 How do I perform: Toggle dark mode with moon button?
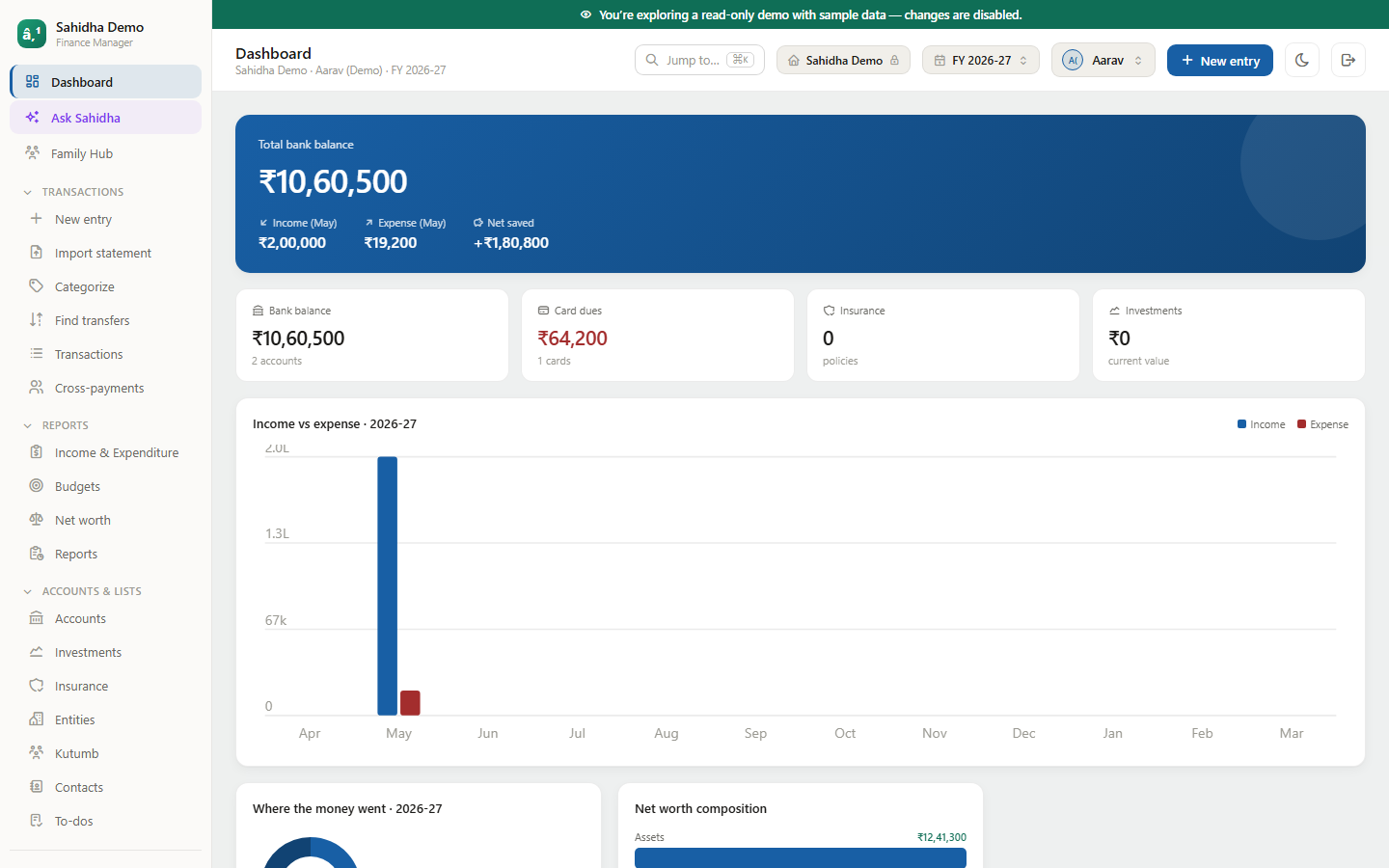pyautogui.click(x=1302, y=60)
